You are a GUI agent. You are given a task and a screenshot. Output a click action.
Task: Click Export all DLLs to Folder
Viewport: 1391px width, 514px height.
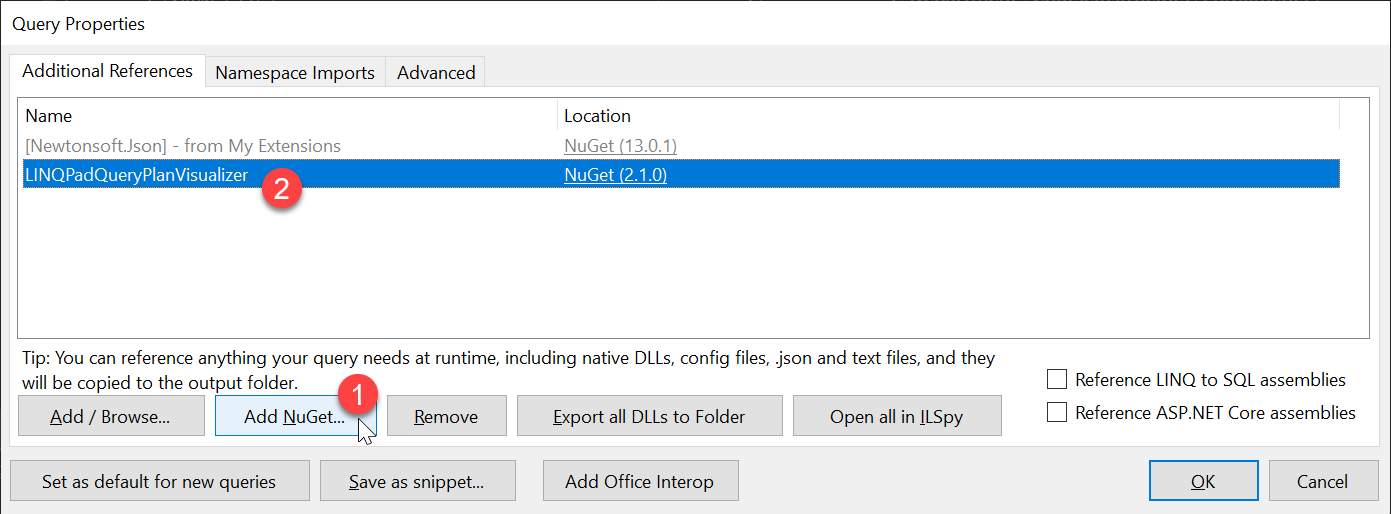[649, 416]
